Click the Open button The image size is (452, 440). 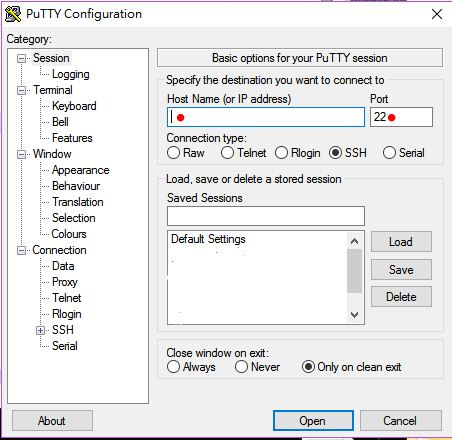coord(313,421)
